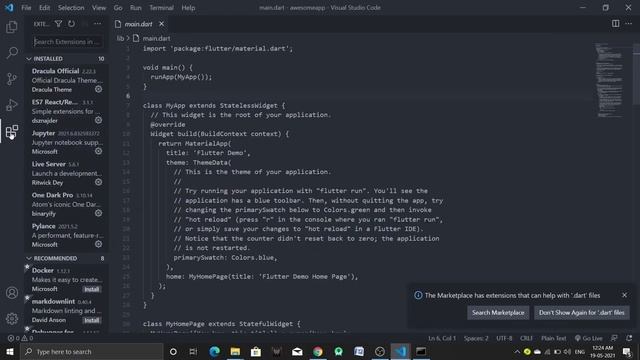Click Go Live in status bar
The height and width of the screenshot is (360, 640).
click(589, 338)
